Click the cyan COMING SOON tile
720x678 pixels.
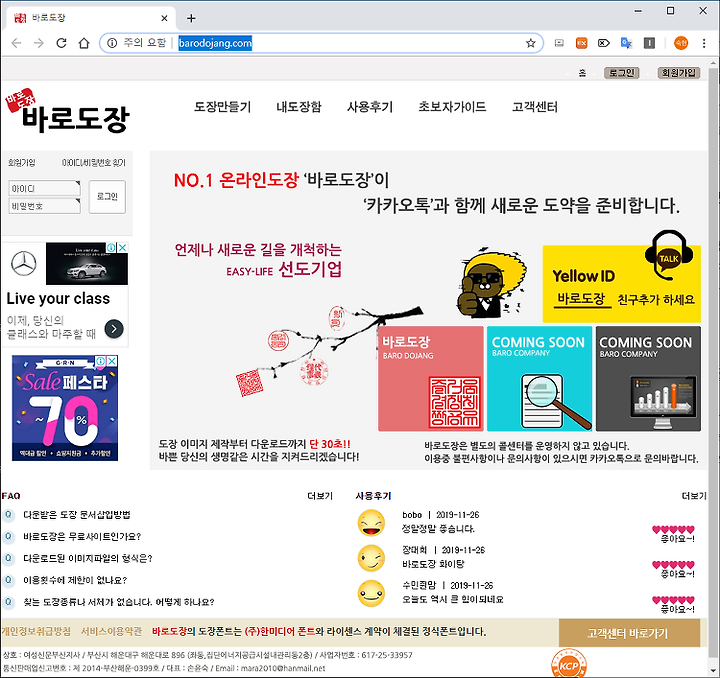tap(540, 379)
